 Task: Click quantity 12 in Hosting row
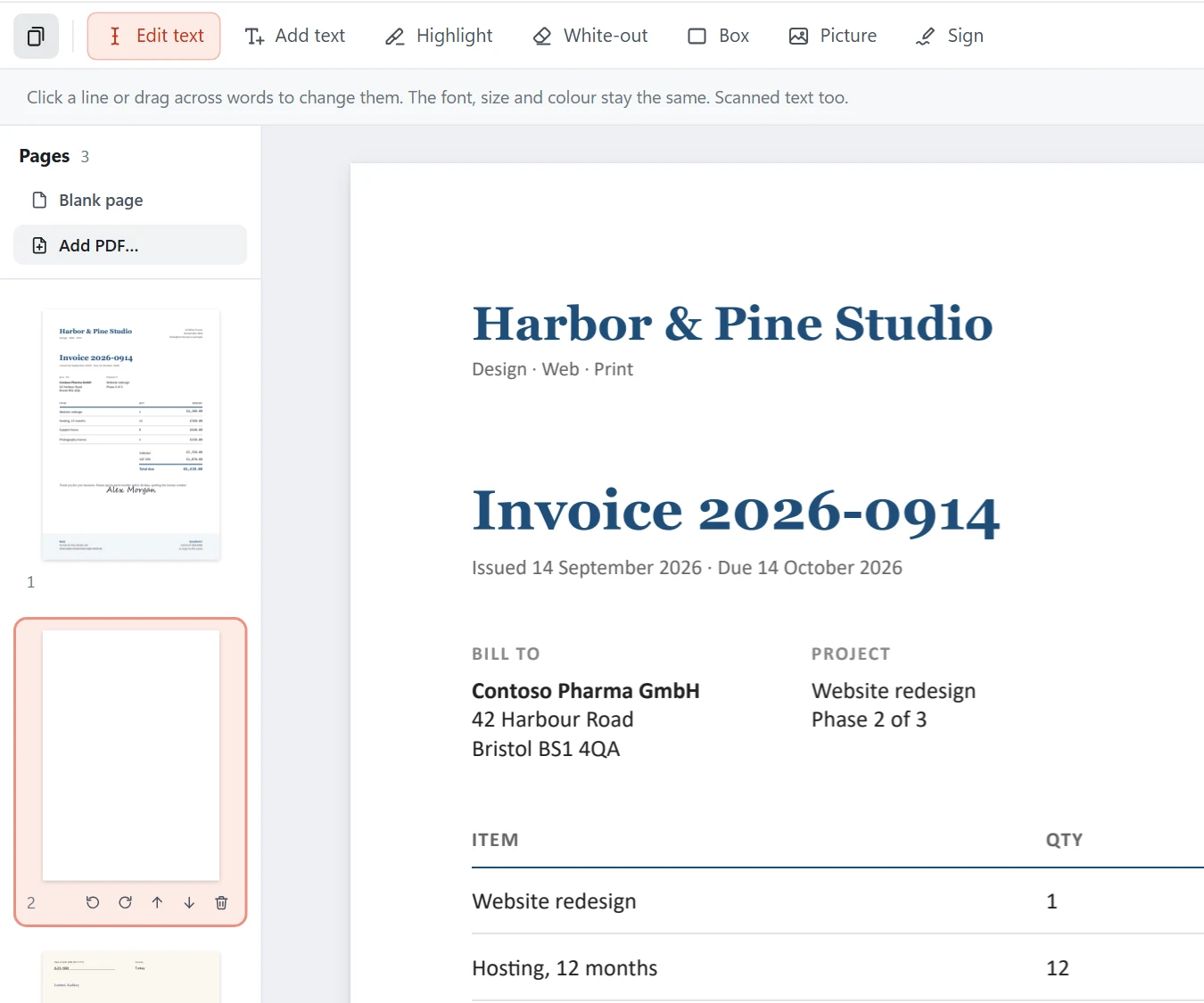coord(1058,968)
